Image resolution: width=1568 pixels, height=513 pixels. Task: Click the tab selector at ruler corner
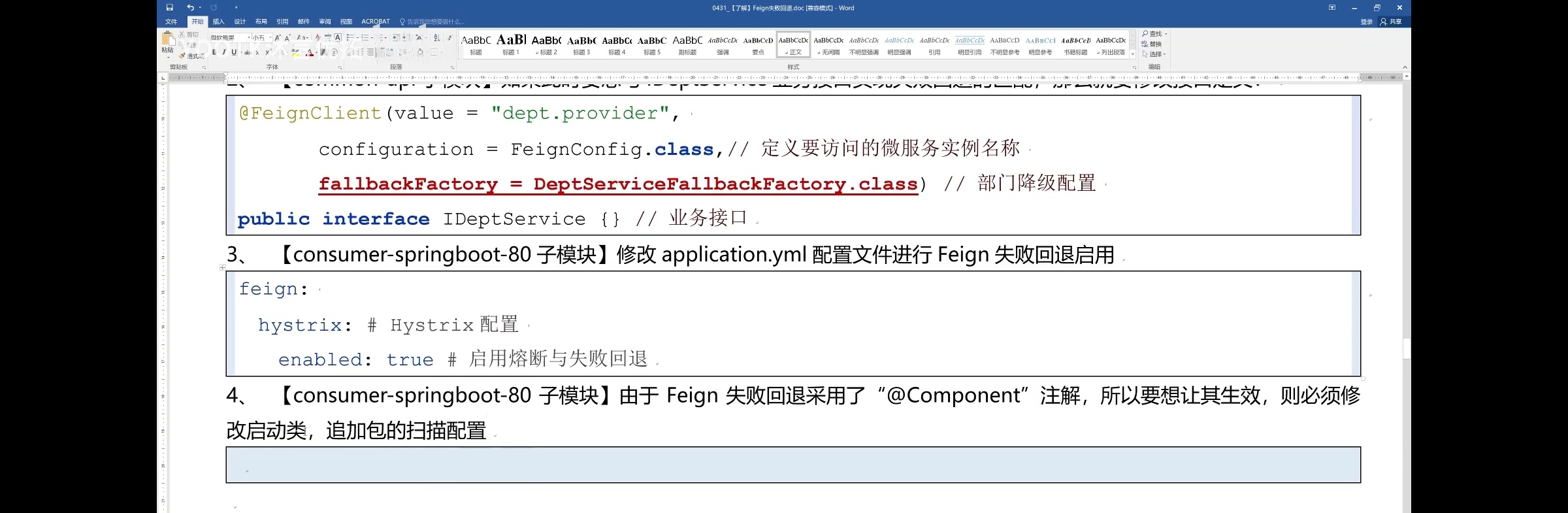click(x=163, y=78)
